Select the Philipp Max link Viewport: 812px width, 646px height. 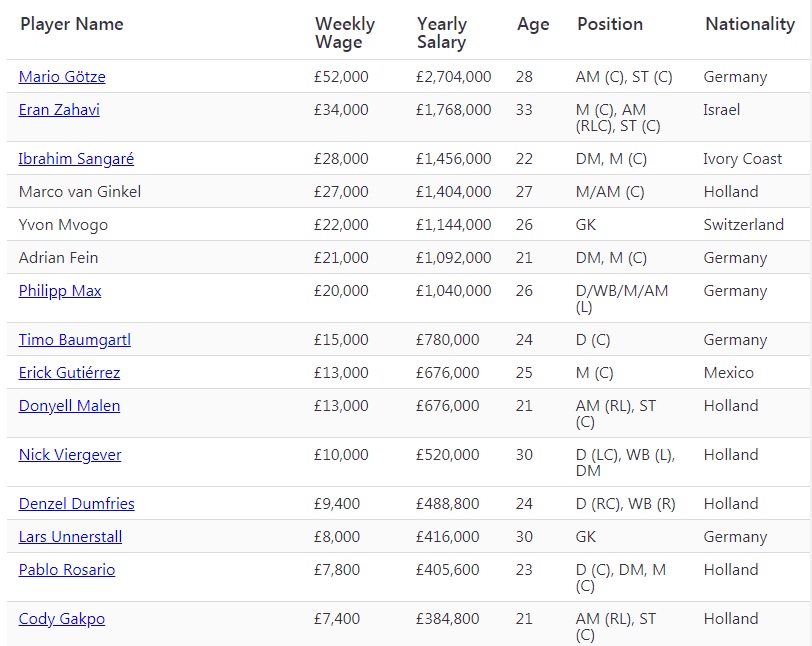pyautogui.click(x=60, y=291)
